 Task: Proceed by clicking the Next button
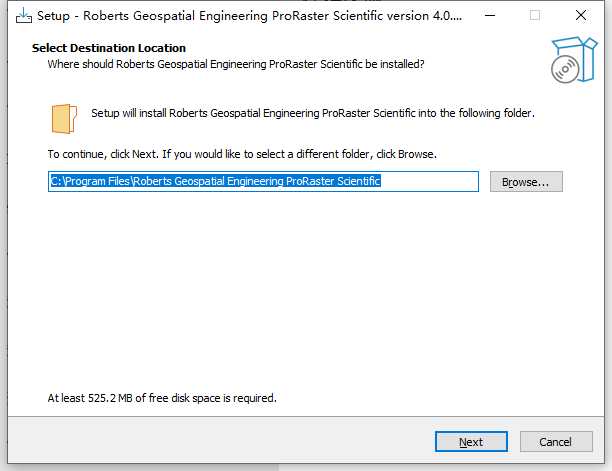(471, 442)
